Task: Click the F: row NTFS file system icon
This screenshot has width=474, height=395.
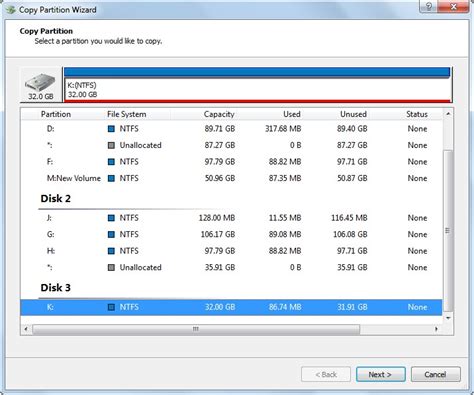Action: pyautogui.click(x=111, y=162)
